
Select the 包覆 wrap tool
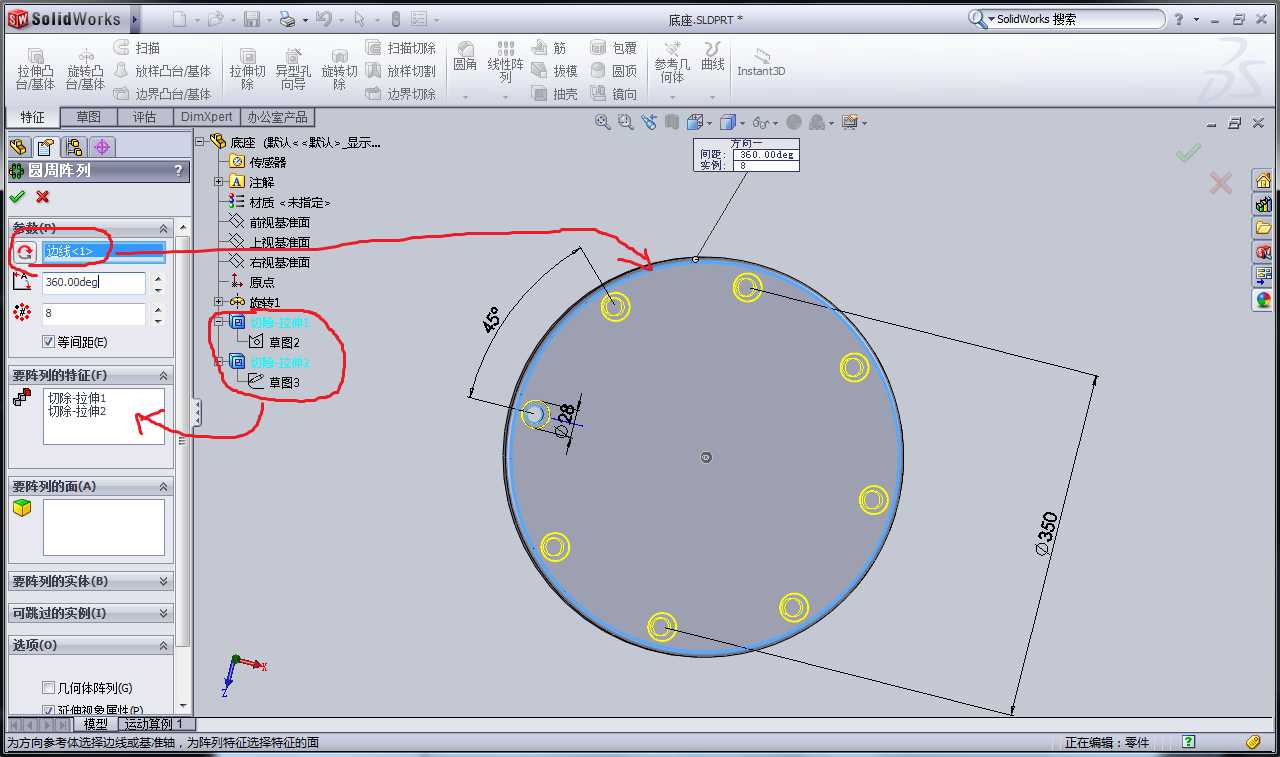(613, 48)
